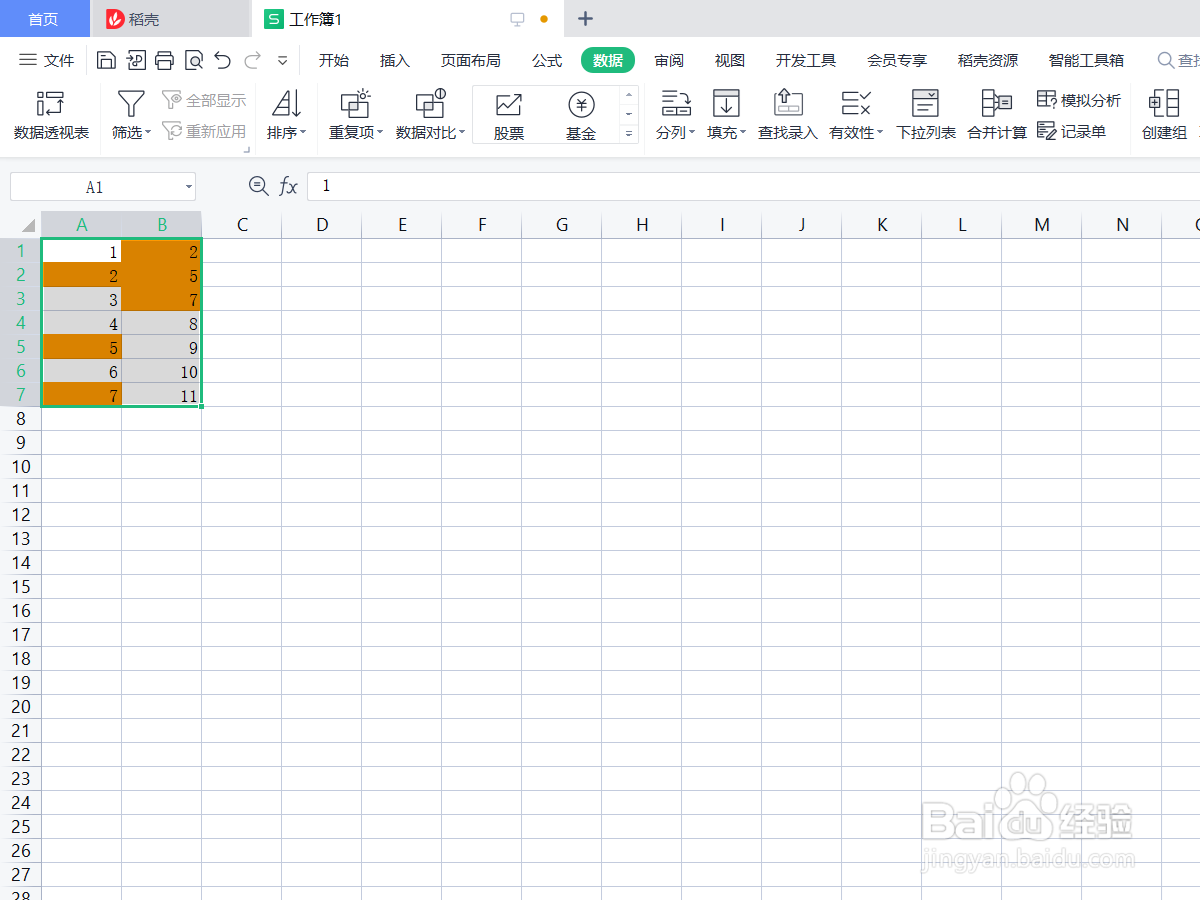
Task: Expand the 数据对比 dropdown arrow
Action: pos(463,133)
